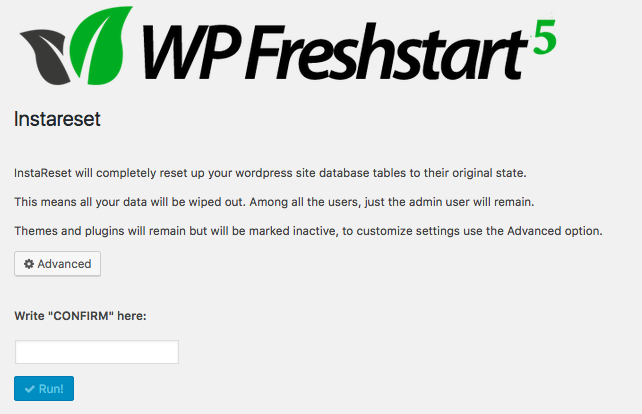Run the InstaReset process
Image resolution: width=642 pixels, height=414 pixels.
tap(44, 389)
